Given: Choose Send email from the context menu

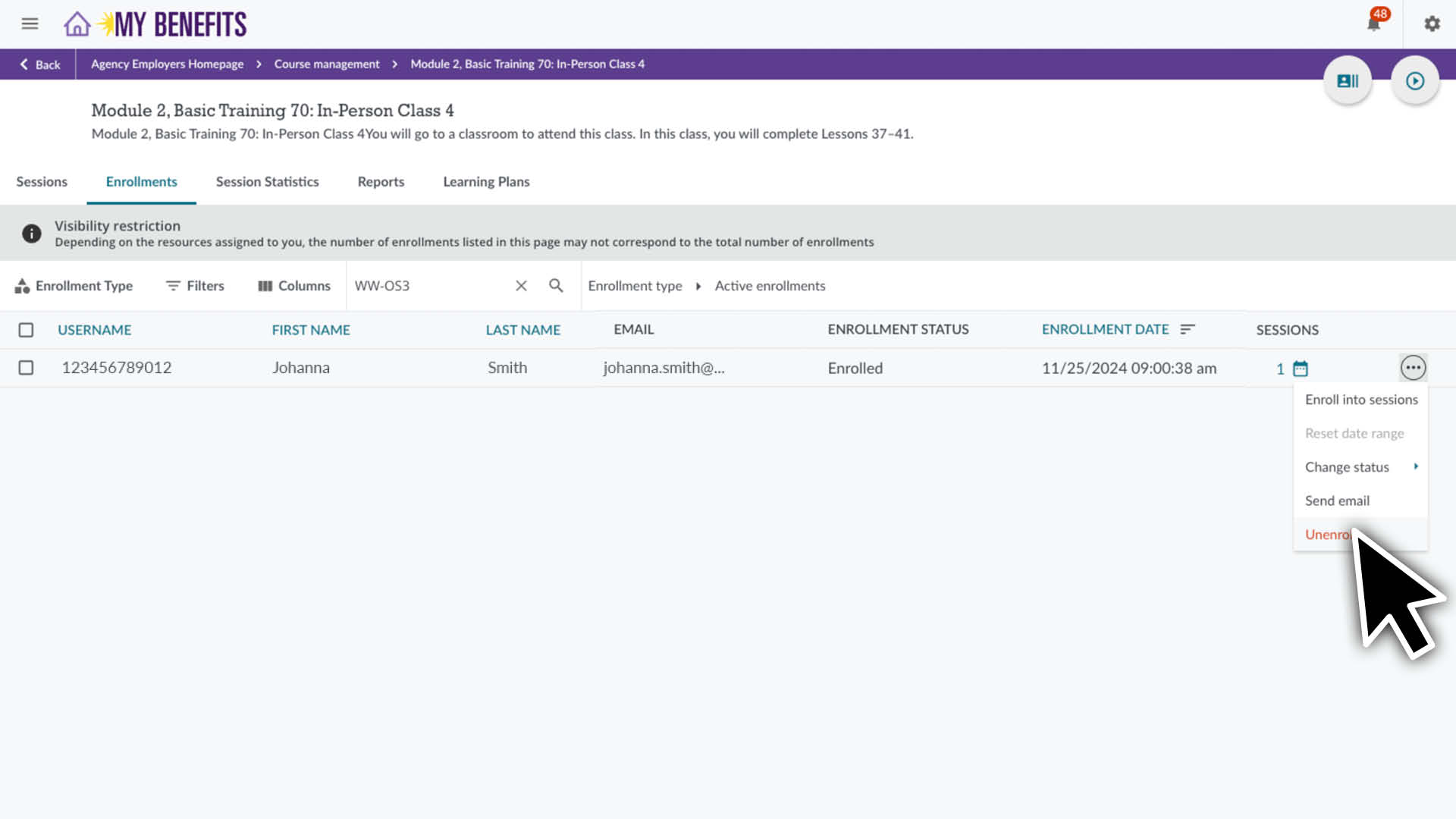Looking at the screenshot, I should pyautogui.click(x=1337, y=500).
